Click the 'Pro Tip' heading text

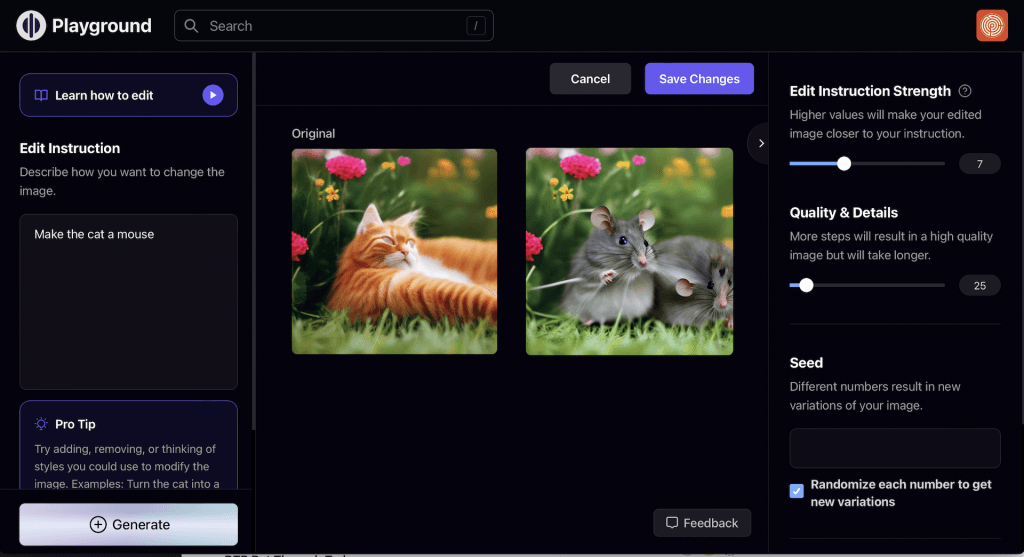[75, 424]
